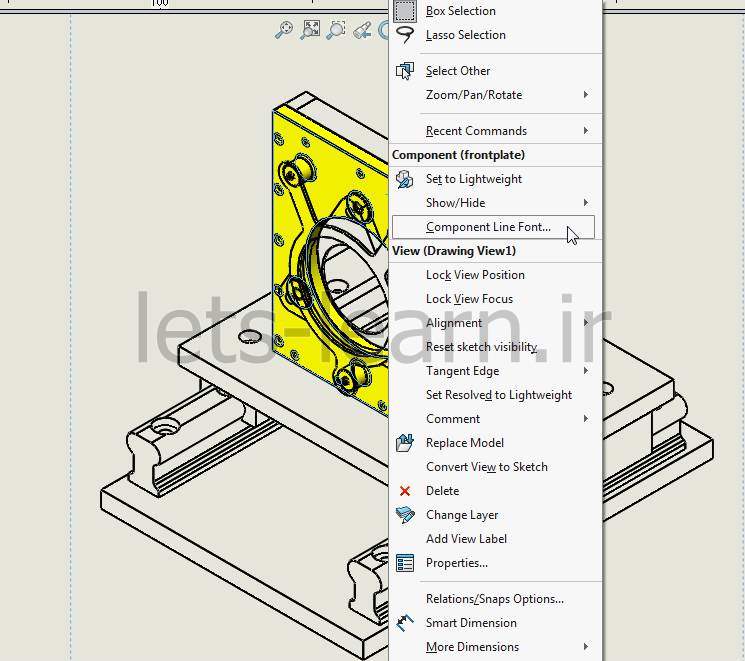Image resolution: width=745 pixels, height=661 pixels.
Task: Open the Tangent Edge submenu
Action: point(496,371)
